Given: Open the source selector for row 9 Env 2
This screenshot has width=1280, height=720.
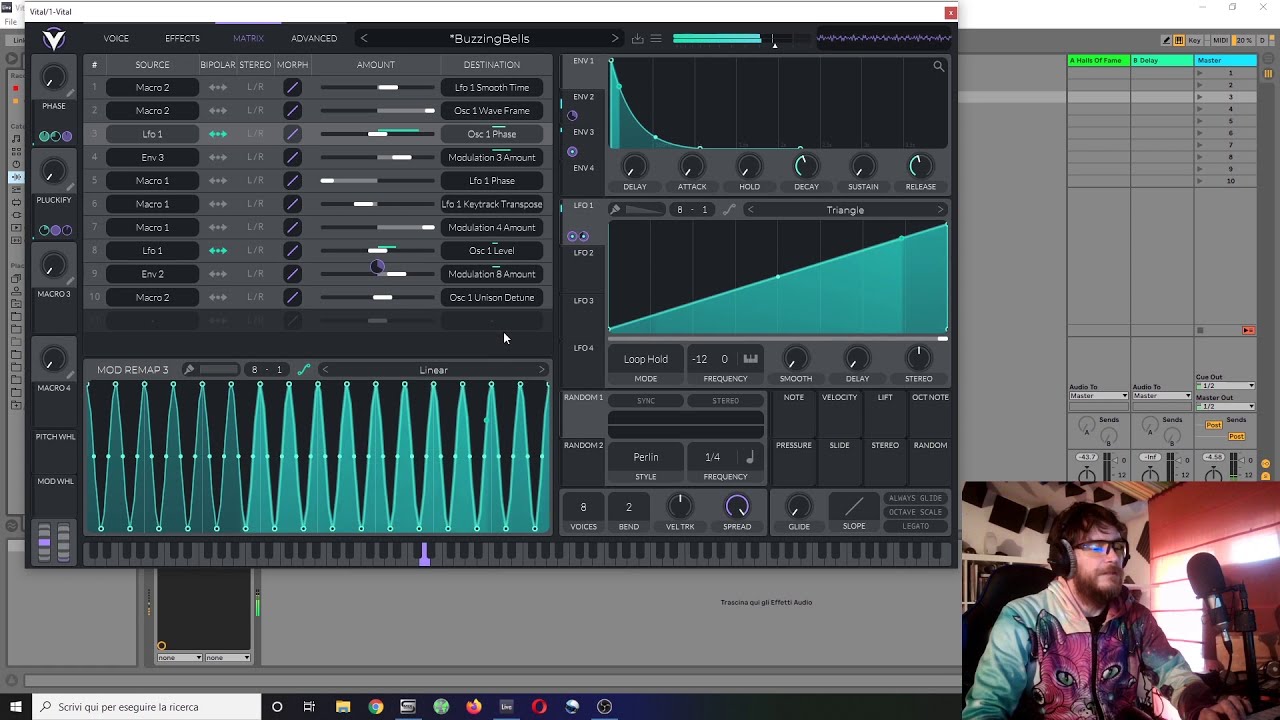Looking at the screenshot, I should 152,274.
